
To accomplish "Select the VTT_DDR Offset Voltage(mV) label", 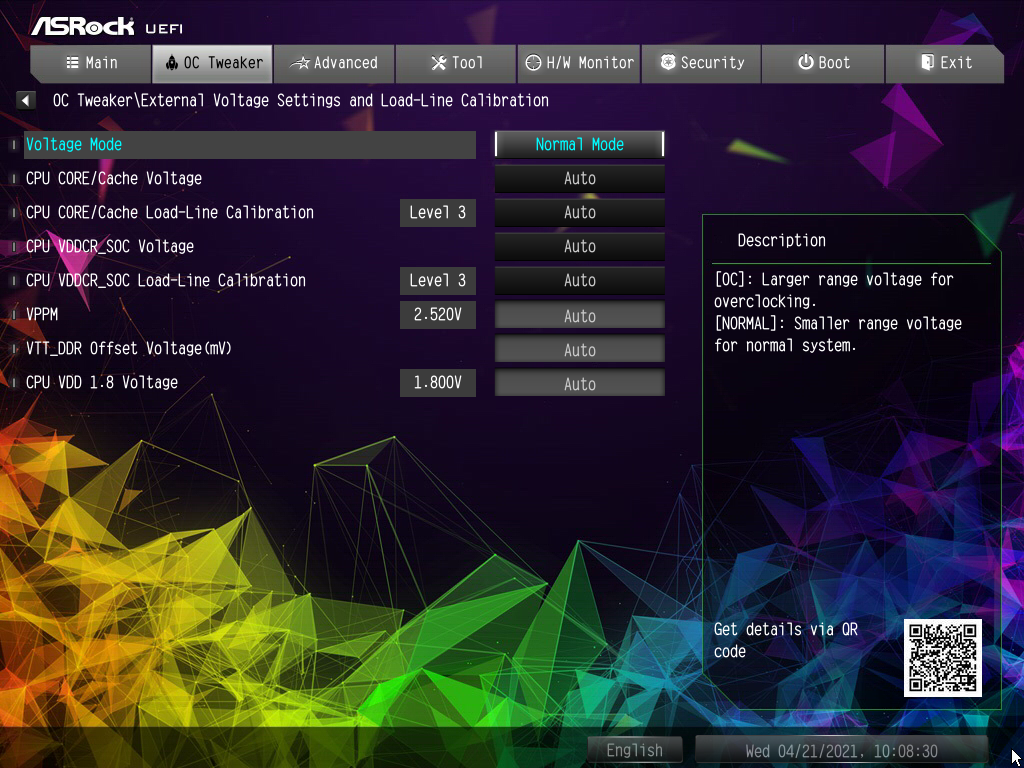I will pos(129,348).
